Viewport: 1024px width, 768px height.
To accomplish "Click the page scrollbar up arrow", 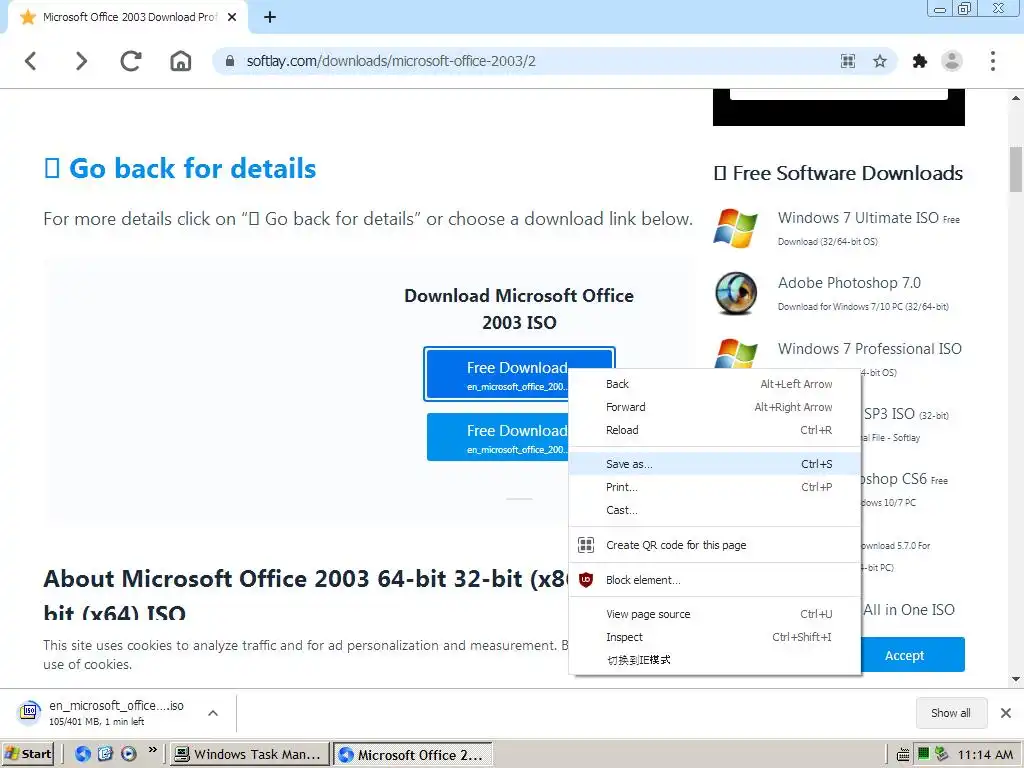I will pos(1016,98).
